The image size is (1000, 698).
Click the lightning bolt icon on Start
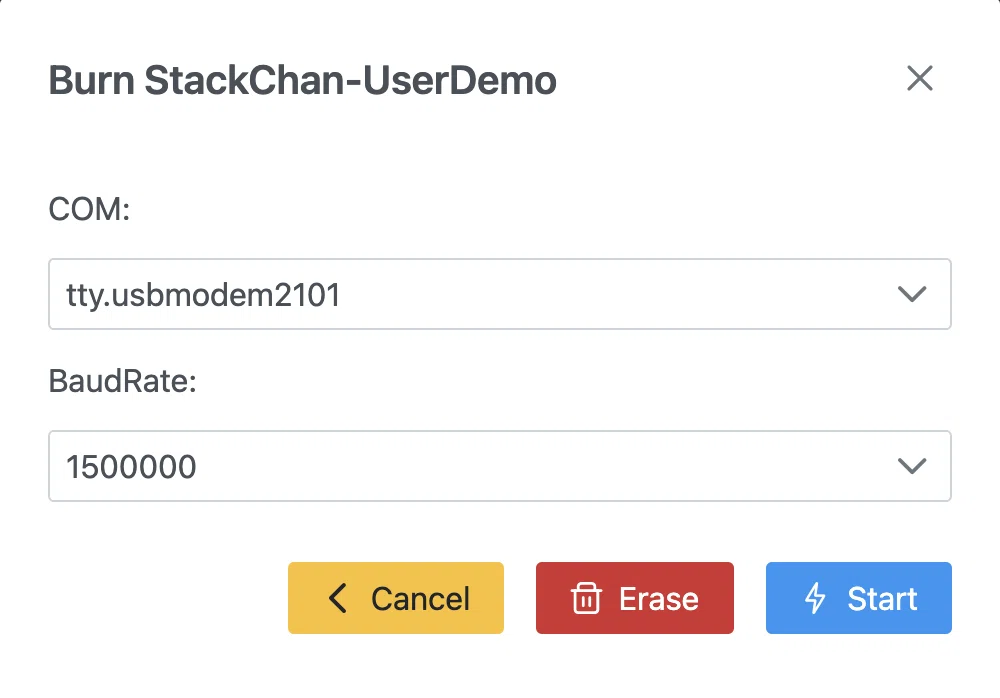814,598
